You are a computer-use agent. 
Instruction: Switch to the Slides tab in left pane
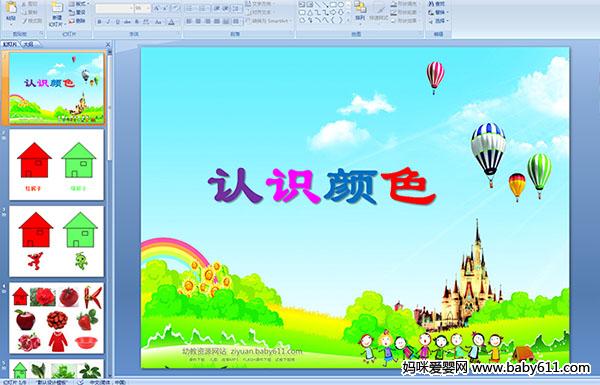click(x=10, y=44)
